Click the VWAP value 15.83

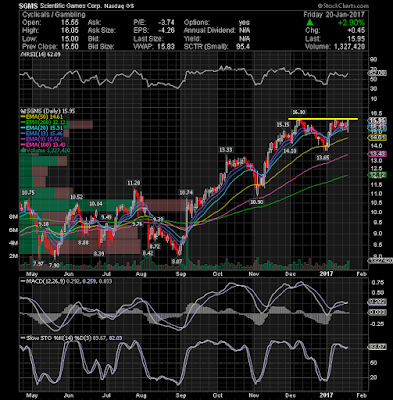166,46
